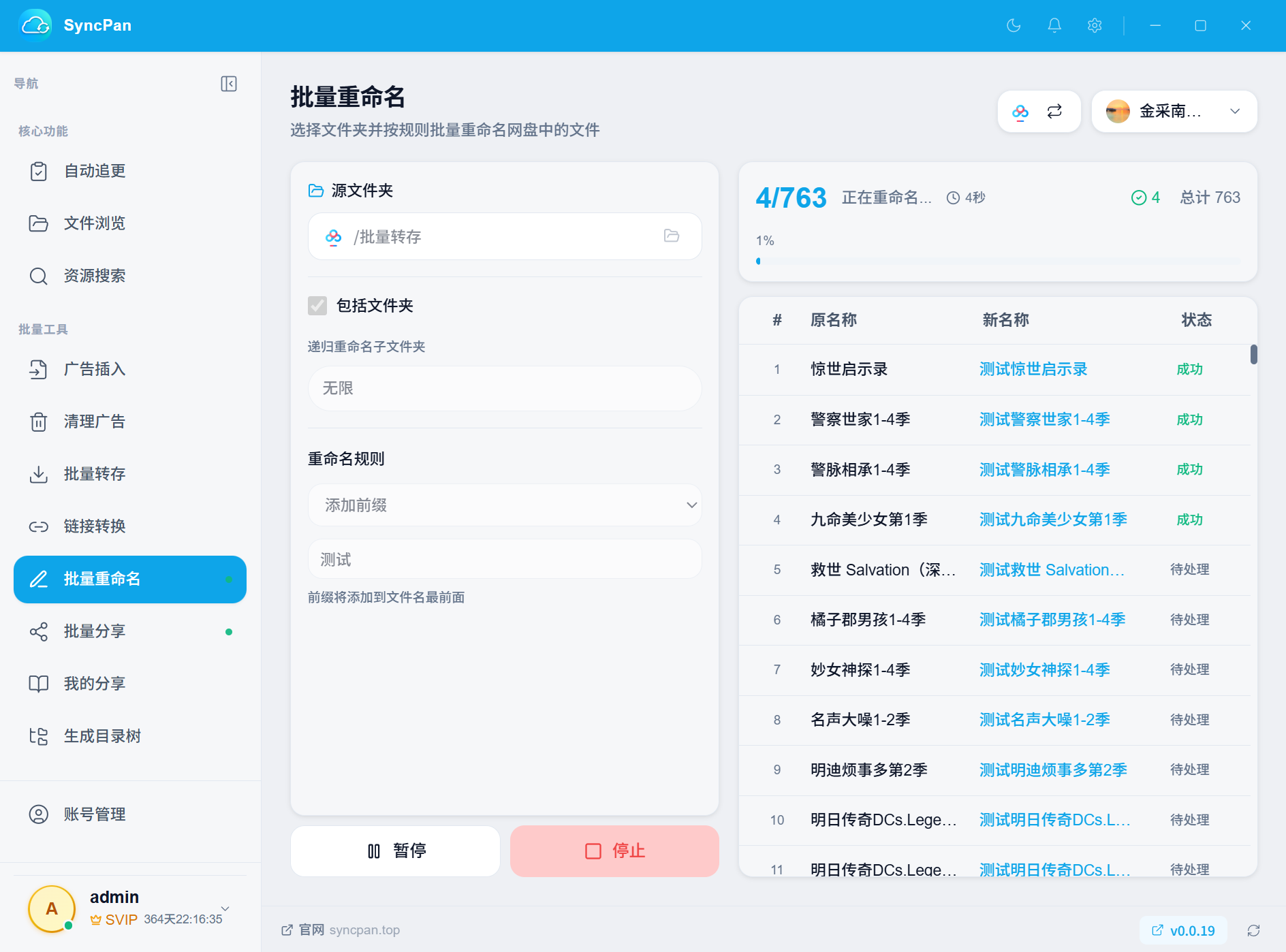Screen dimensions: 1286x952
Task: Open 自动追更 in sidebar
Action: tap(130, 172)
